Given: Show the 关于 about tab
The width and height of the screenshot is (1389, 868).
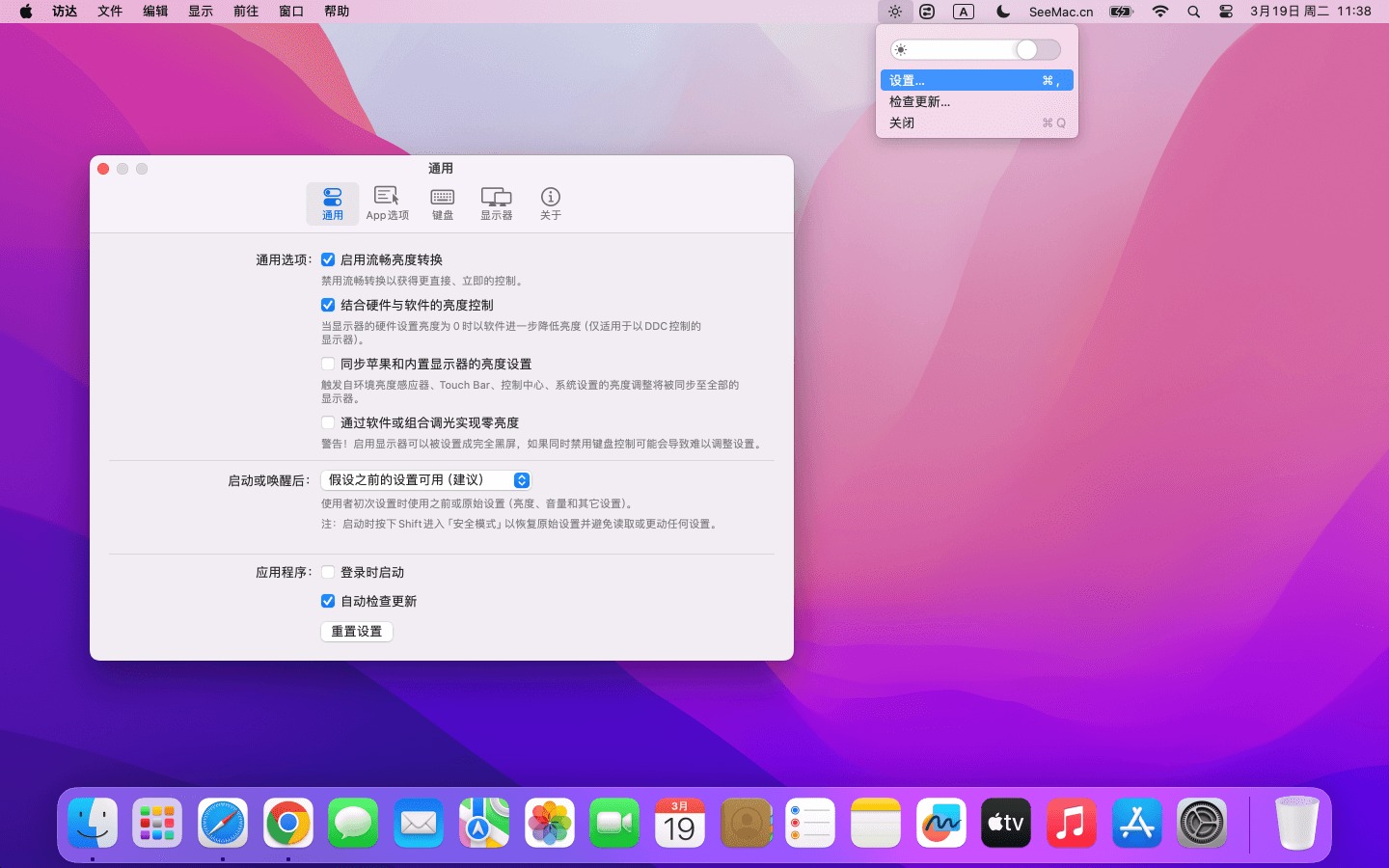Looking at the screenshot, I should coord(550,203).
